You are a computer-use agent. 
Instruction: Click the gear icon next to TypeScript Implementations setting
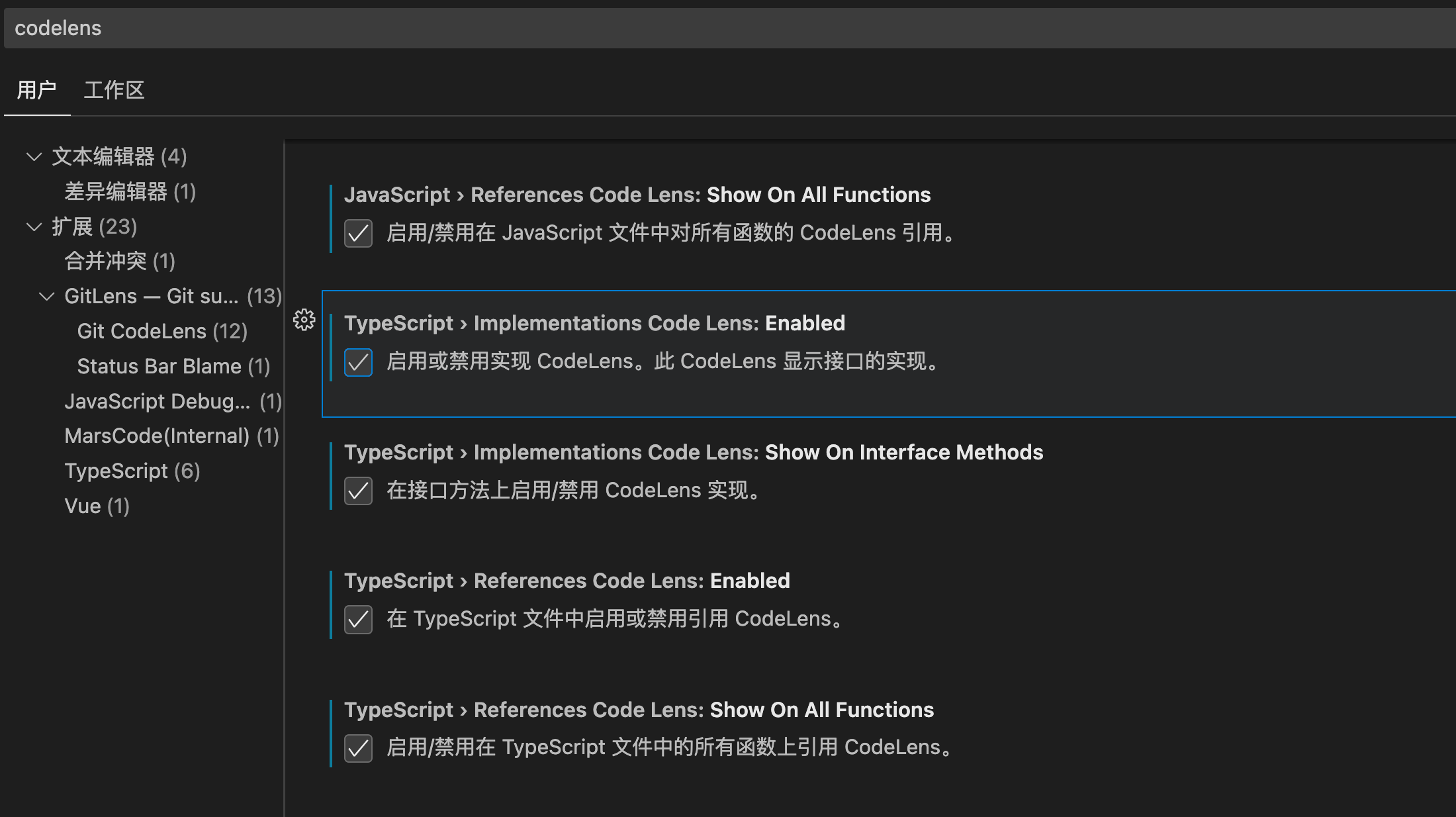[304, 320]
